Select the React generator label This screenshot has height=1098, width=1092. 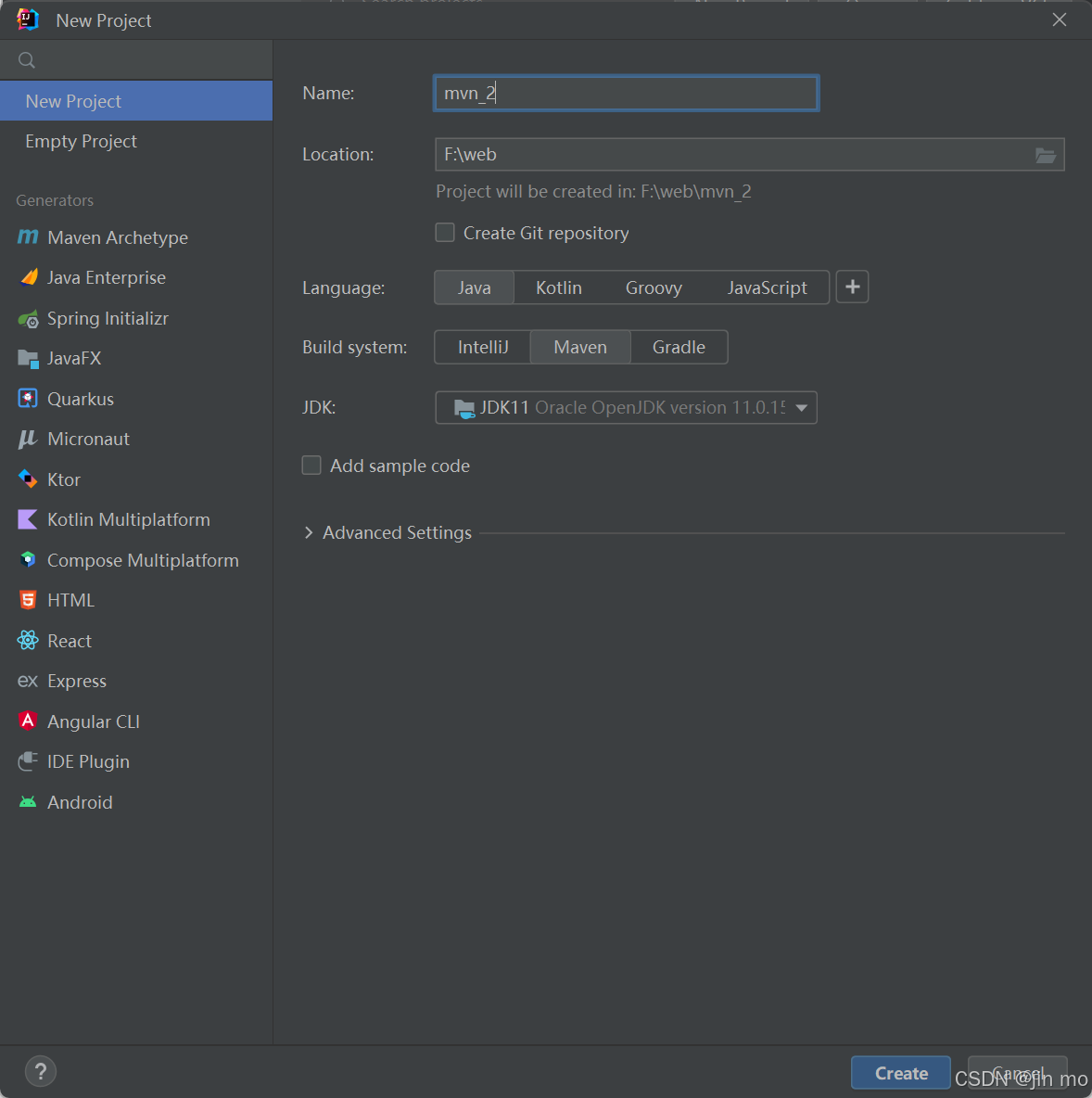[x=70, y=641]
